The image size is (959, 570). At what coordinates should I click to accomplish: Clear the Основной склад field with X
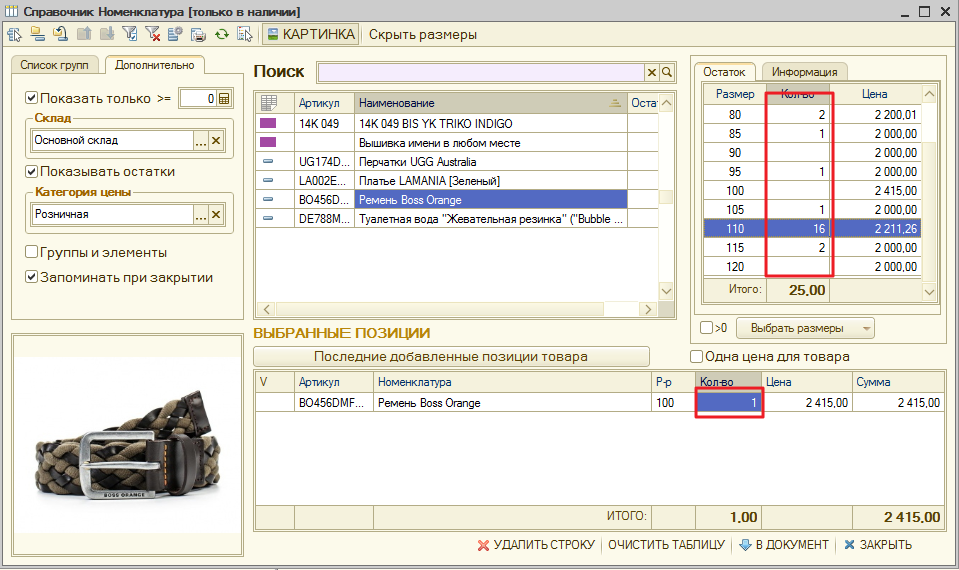[x=216, y=141]
